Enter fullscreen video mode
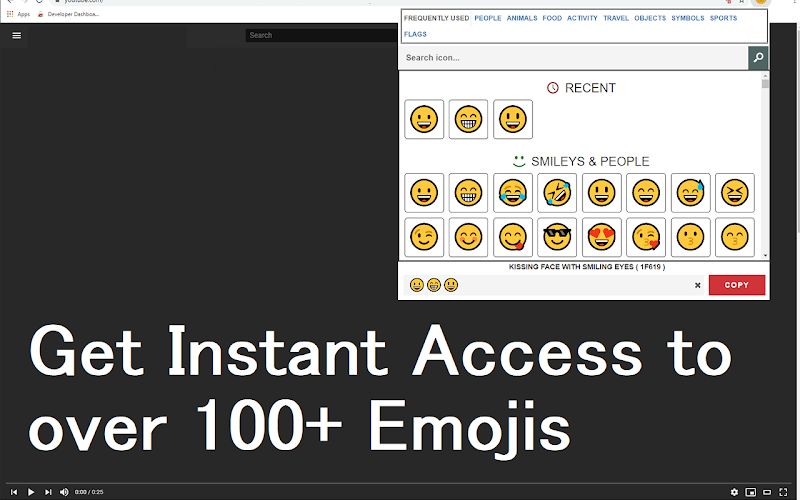 coord(783,492)
